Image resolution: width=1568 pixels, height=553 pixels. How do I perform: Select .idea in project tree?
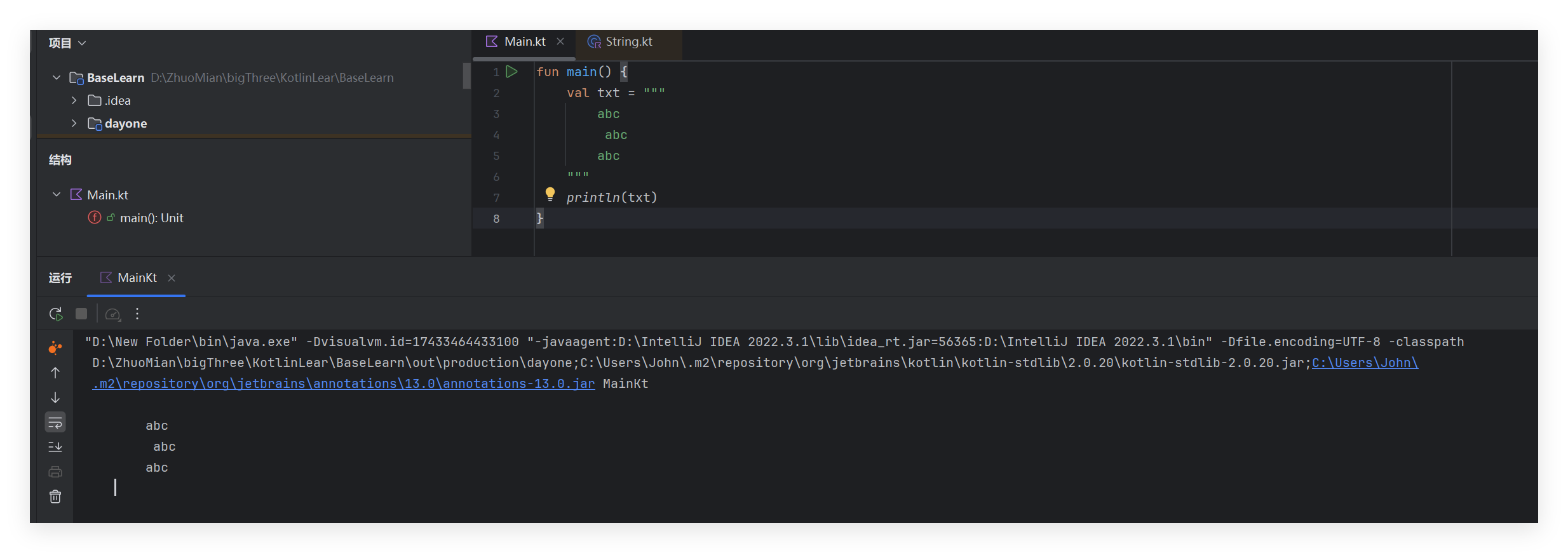pos(118,100)
